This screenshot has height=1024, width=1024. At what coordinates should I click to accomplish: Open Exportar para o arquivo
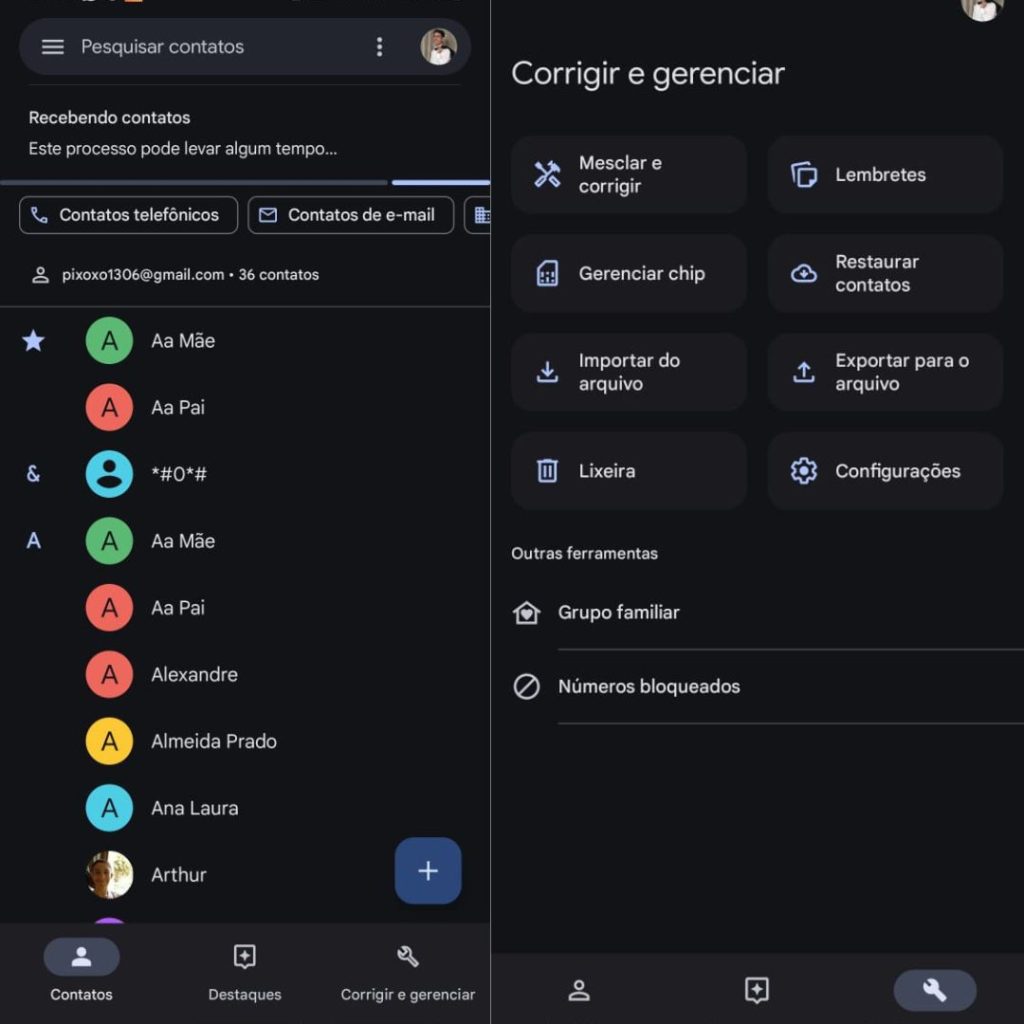[884, 371]
